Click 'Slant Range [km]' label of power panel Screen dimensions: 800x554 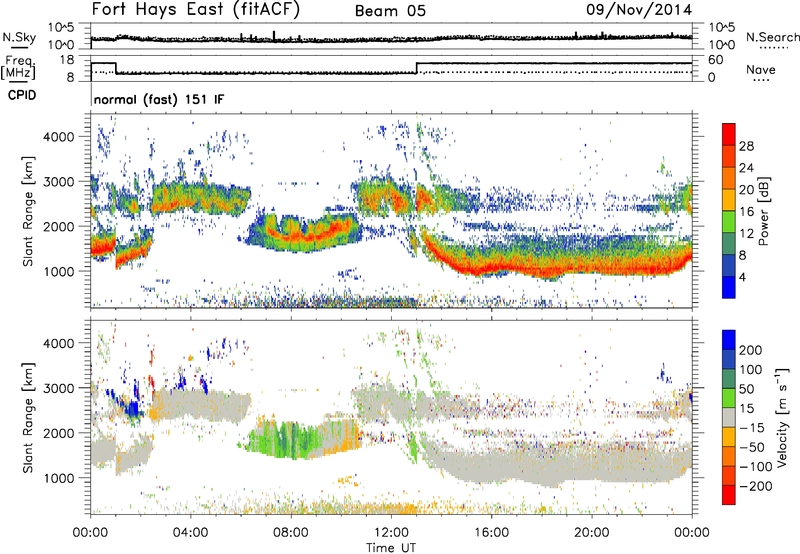click(28, 211)
